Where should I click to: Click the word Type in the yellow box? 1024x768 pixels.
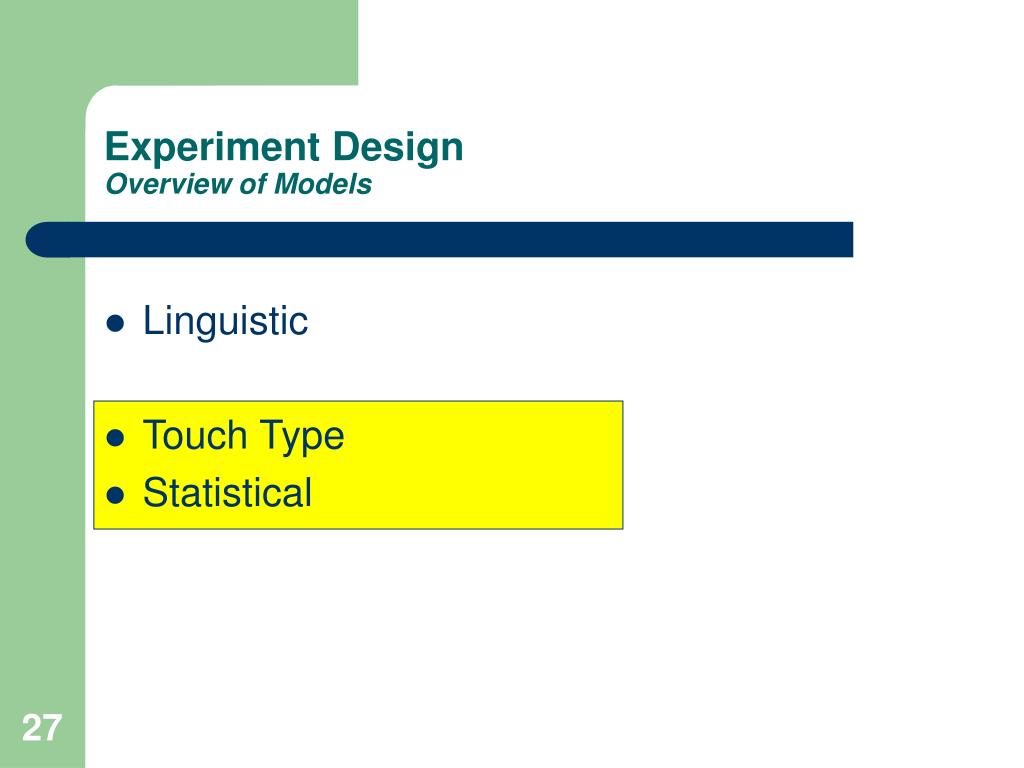[x=302, y=437]
